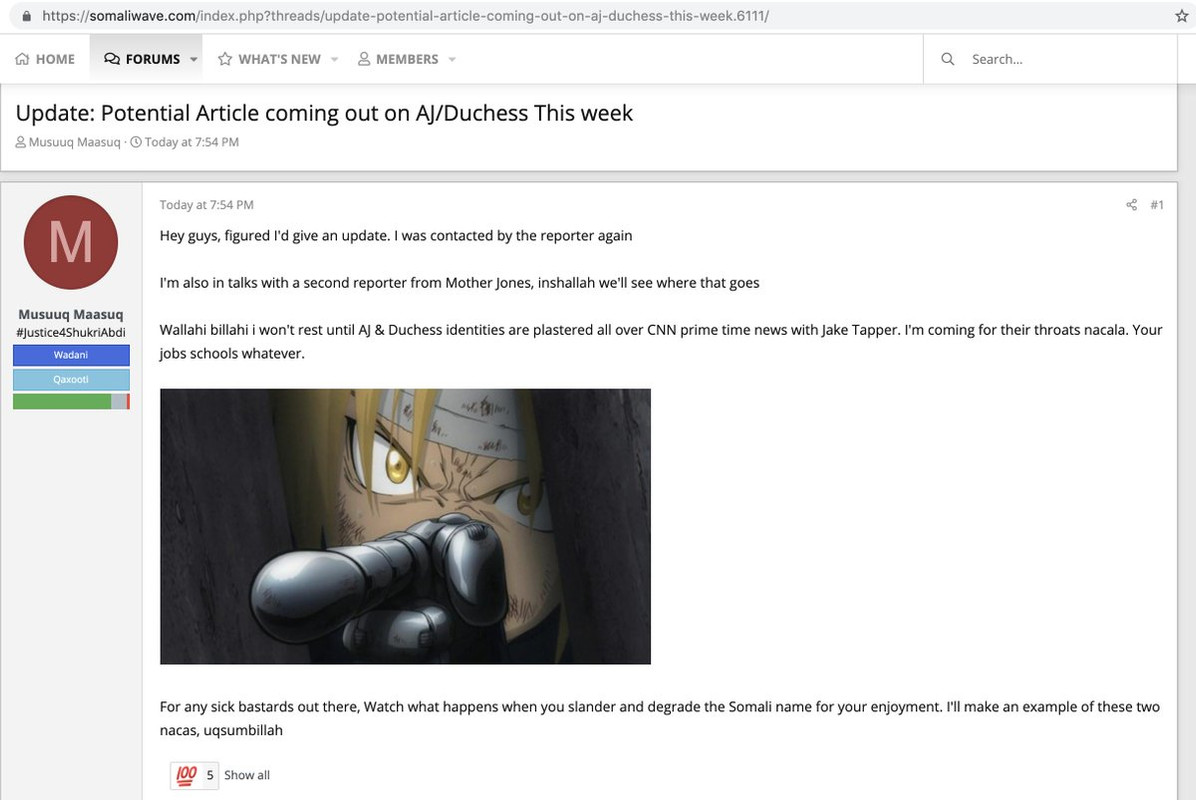1196x800 pixels.
Task: Click the blue Wadani badge
Action: click(x=71, y=355)
